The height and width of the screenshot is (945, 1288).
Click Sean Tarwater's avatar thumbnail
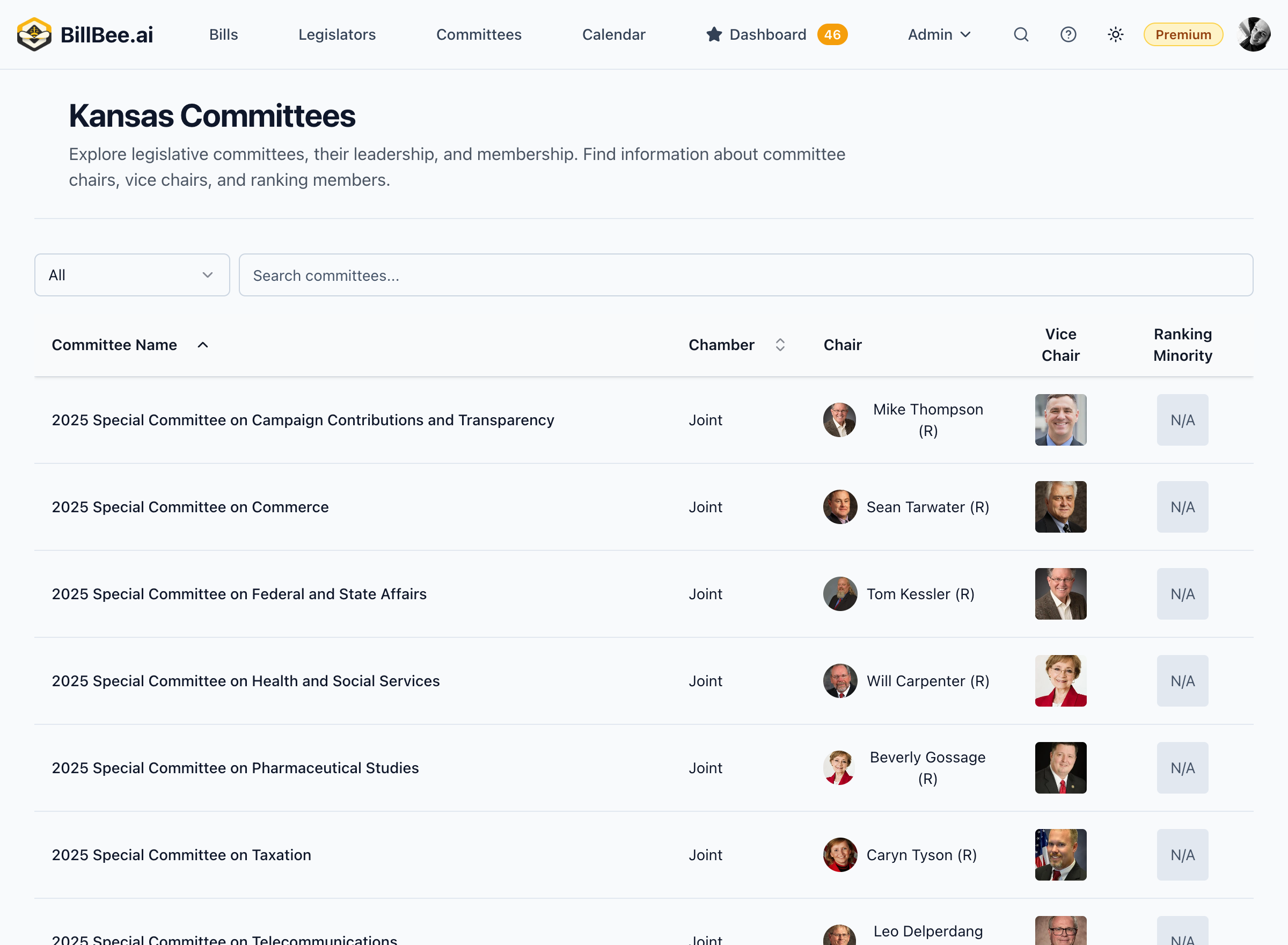[839, 507]
